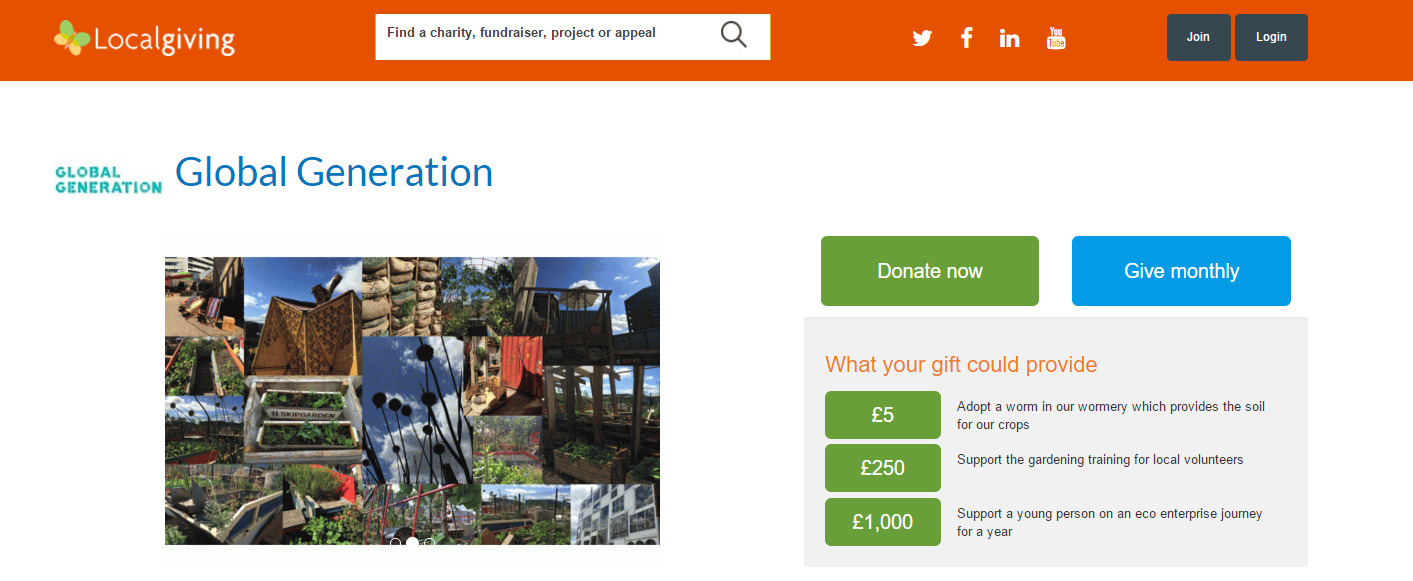This screenshot has width=1413, height=581.
Task: Select the first carousel slide dot
Action: coord(396,543)
